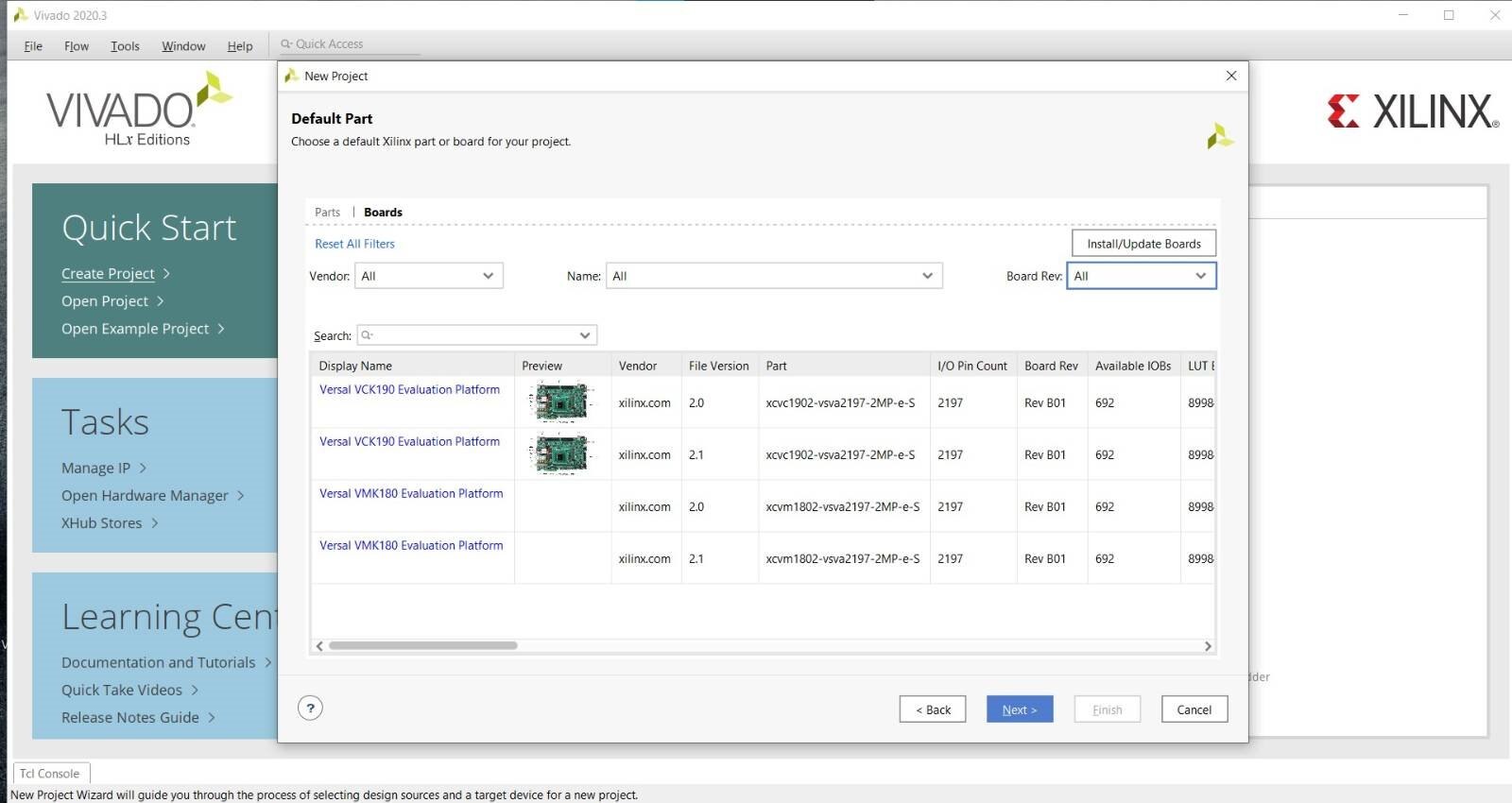The width and height of the screenshot is (1512, 803).
Task: Open the Vendor dropdown
Action: pos(428,276)
